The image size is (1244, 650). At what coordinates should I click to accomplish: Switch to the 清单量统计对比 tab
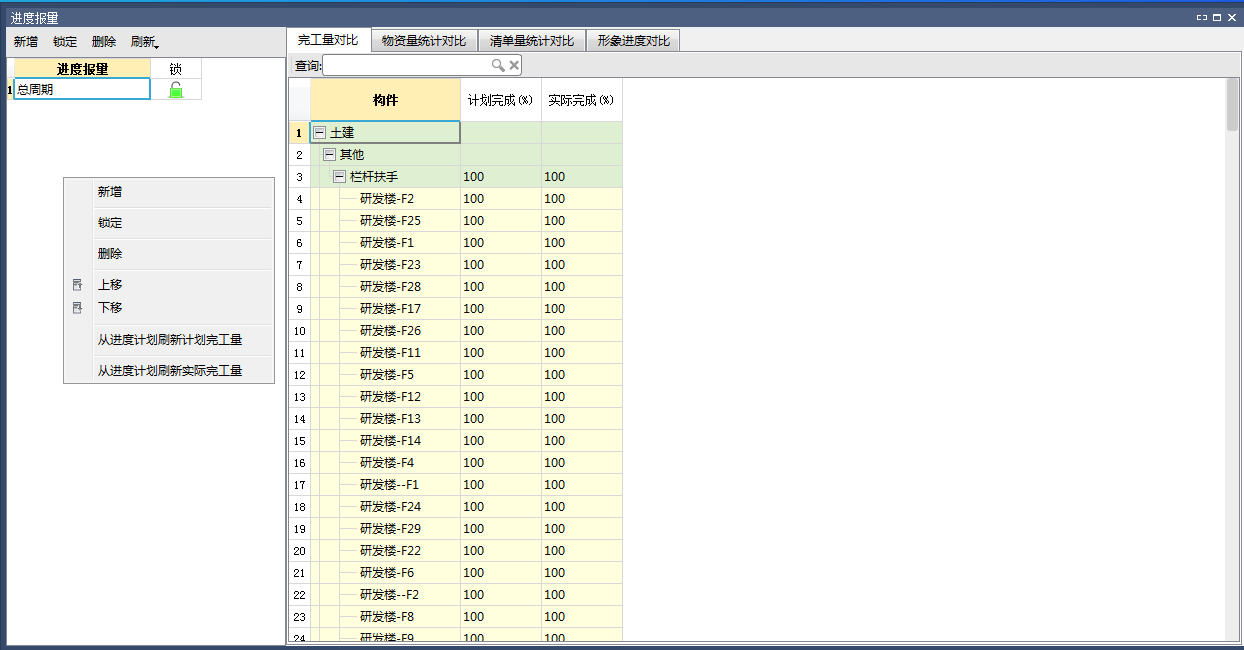click(532, 41)
